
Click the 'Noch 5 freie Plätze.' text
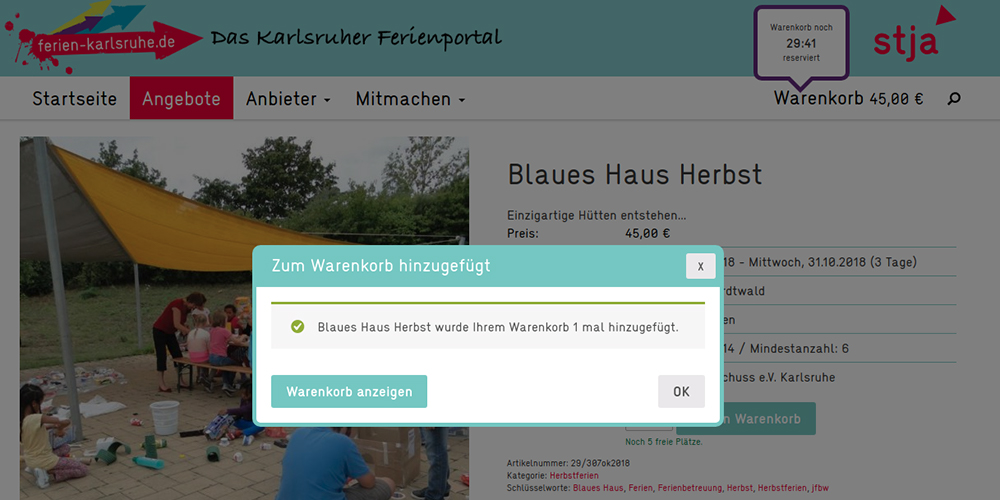pyautogui.click(x=663, y=441)
